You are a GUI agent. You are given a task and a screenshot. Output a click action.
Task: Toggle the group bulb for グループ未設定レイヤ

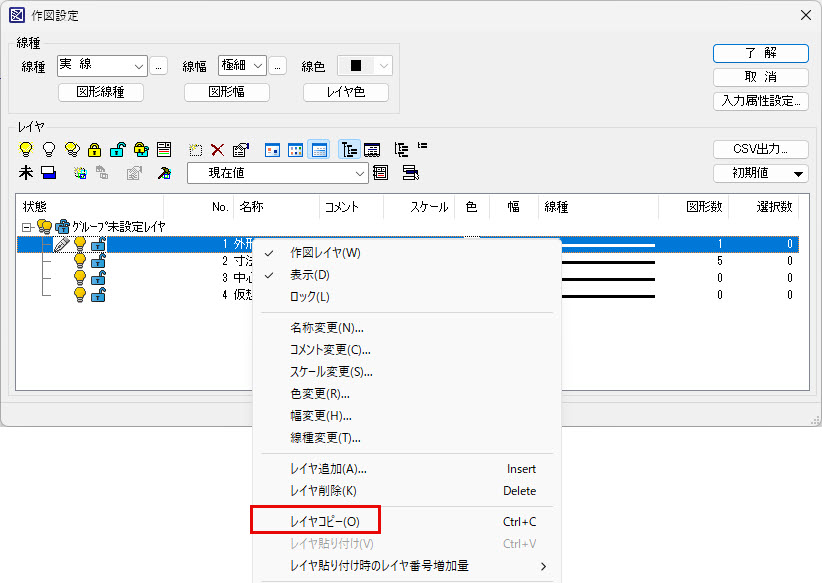(45, 227)
